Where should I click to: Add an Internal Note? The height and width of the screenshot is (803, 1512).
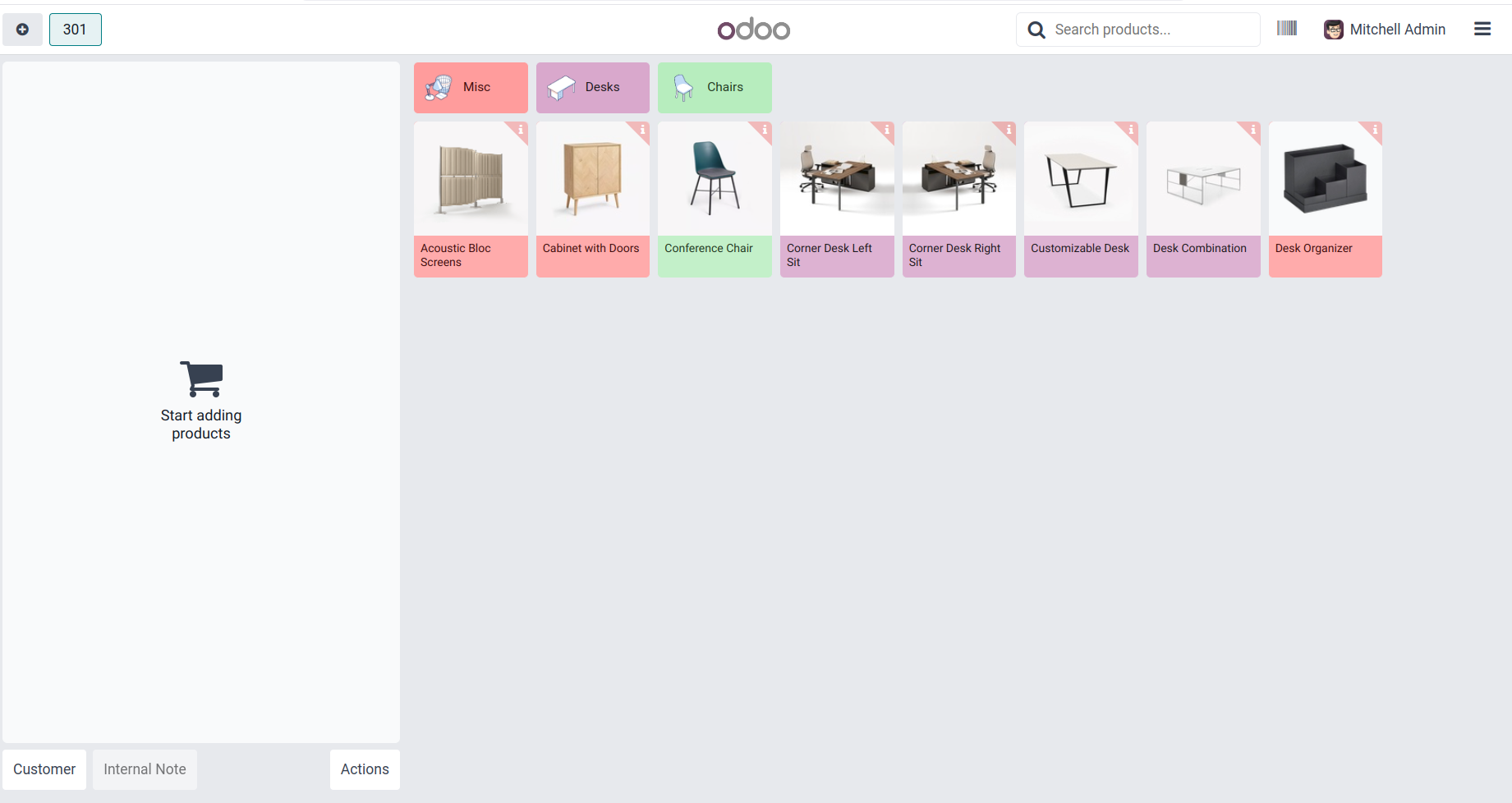145,769
